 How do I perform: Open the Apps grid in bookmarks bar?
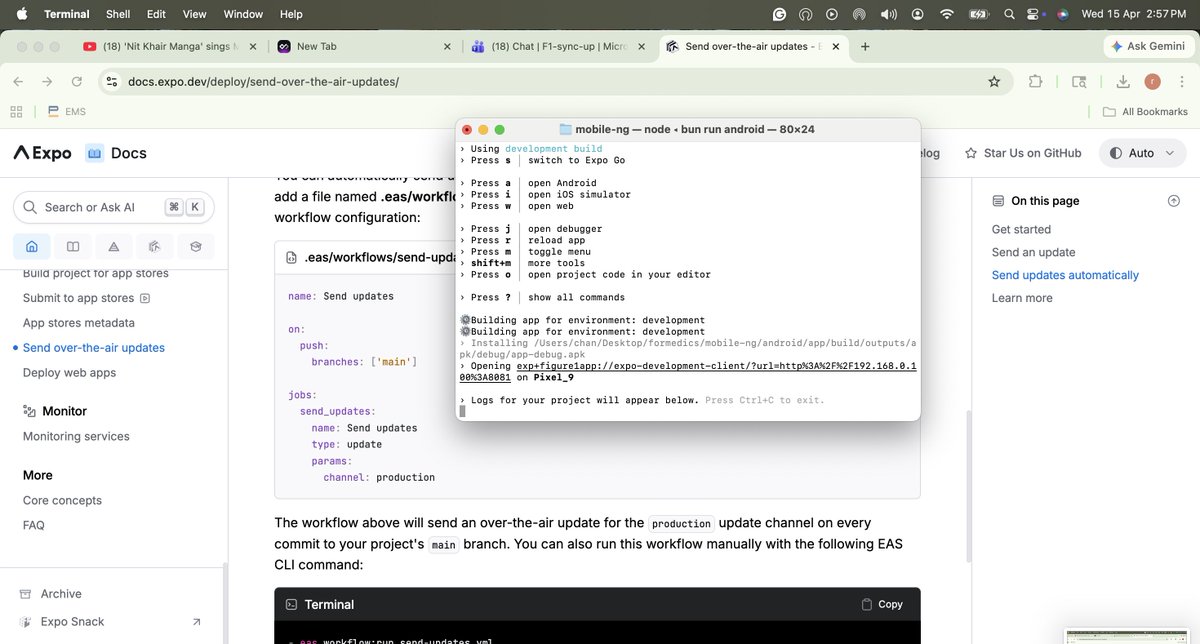16,112
